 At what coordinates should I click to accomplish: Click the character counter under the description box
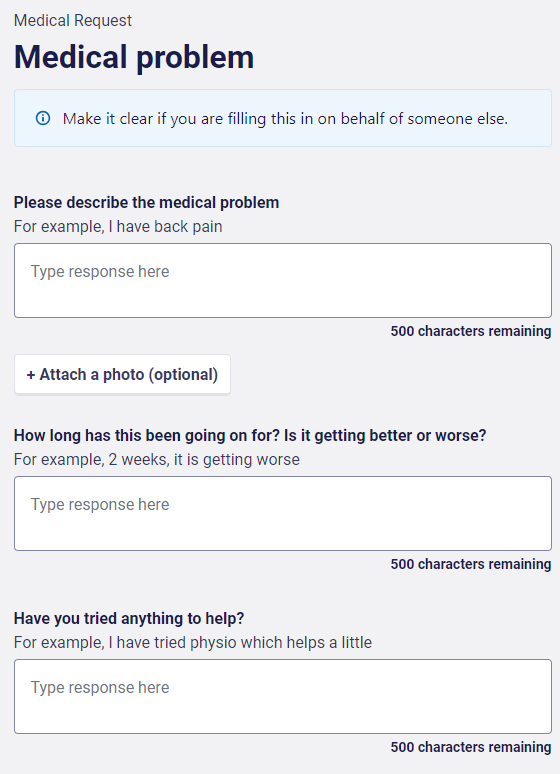(x=471, y=331)
